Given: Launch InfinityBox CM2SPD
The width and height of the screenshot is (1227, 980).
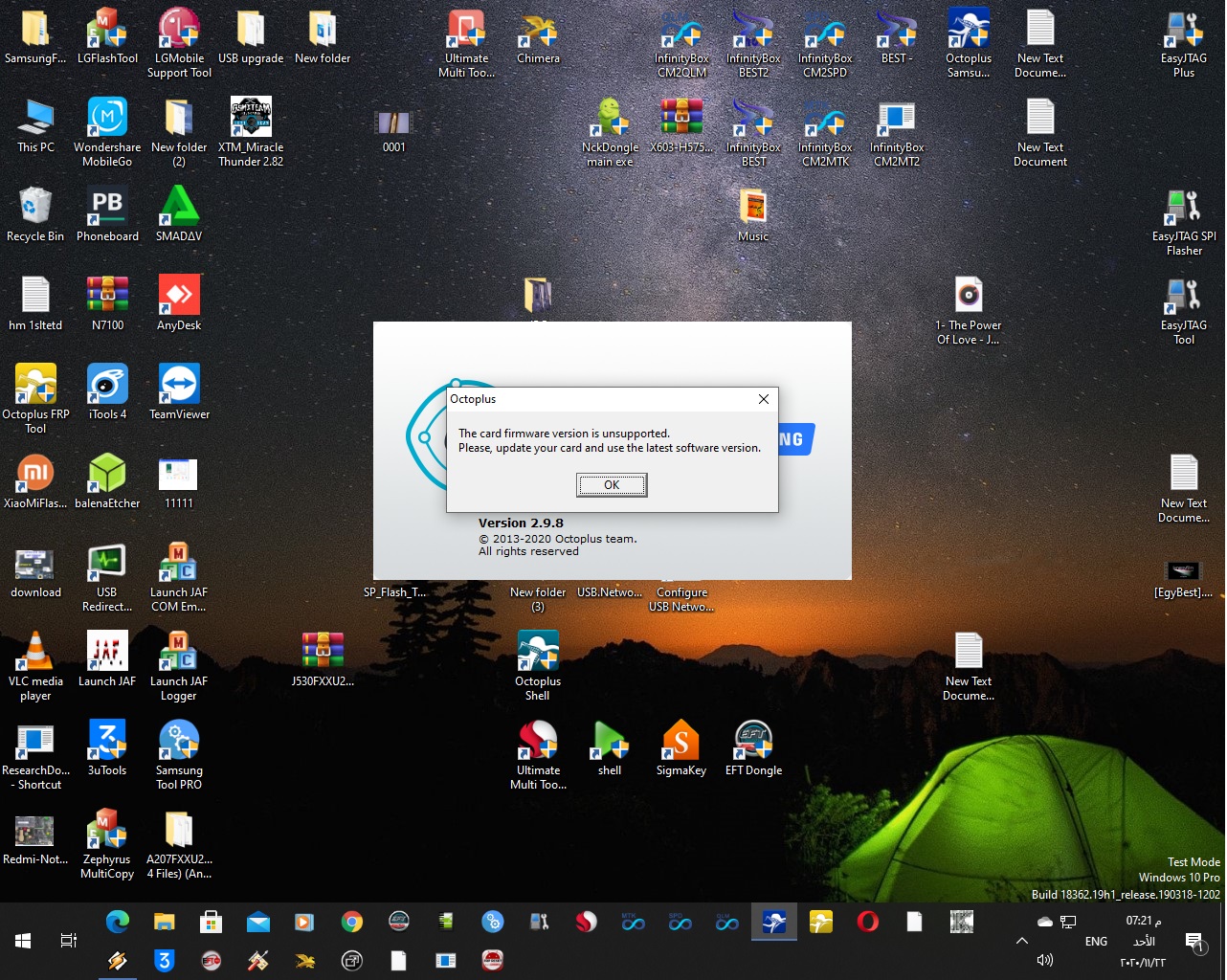Looking at the screenshot, I should pos(825,44).
